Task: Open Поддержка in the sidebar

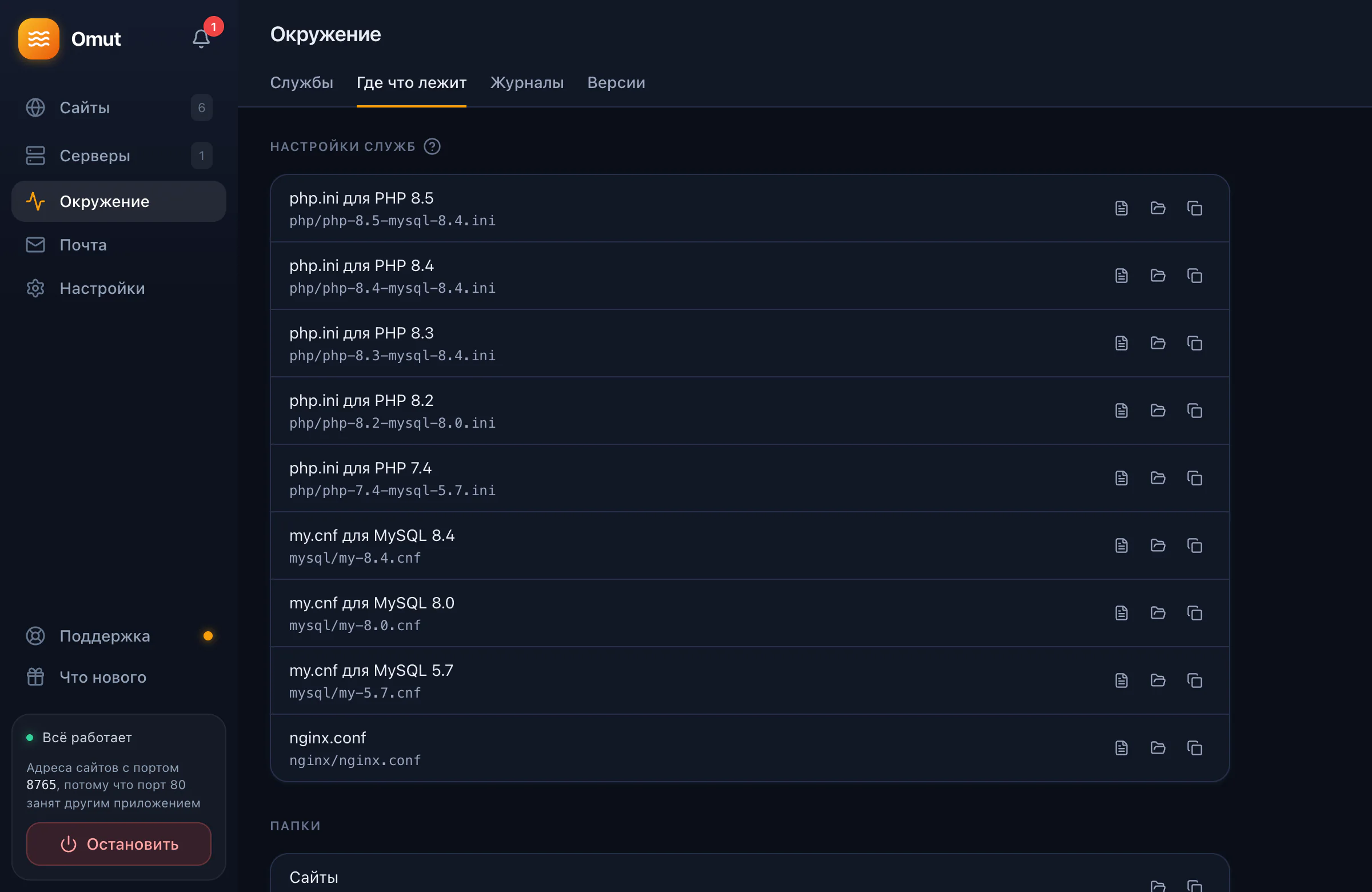Action: click(x=119, y=636)
